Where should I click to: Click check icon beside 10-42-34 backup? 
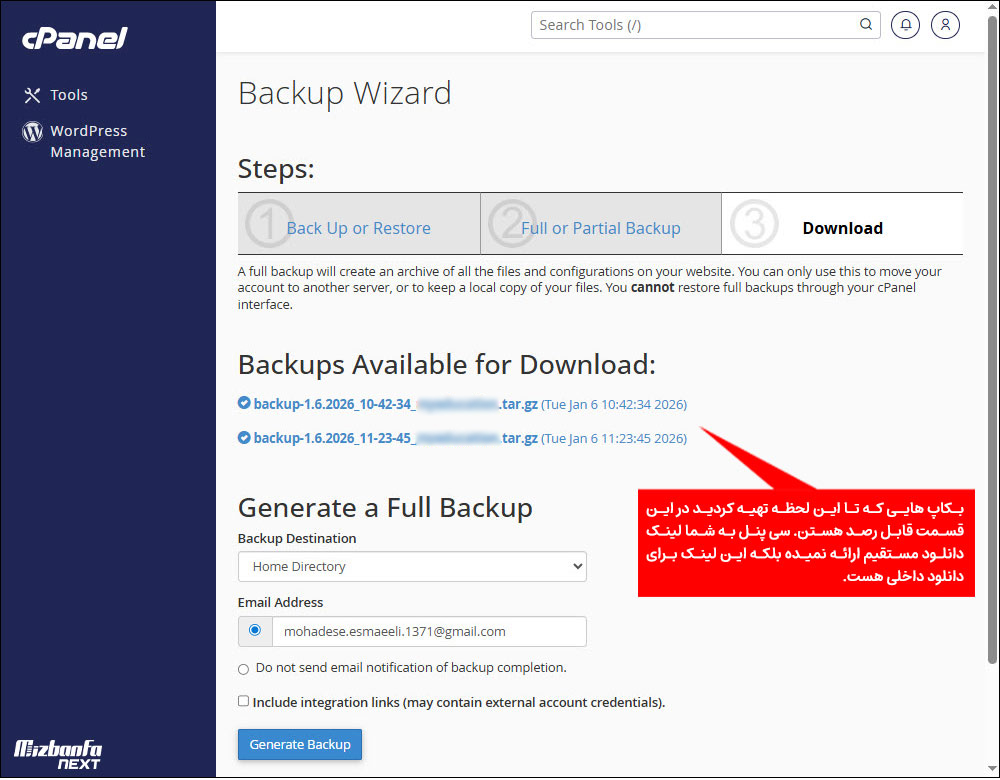[244, 403]
